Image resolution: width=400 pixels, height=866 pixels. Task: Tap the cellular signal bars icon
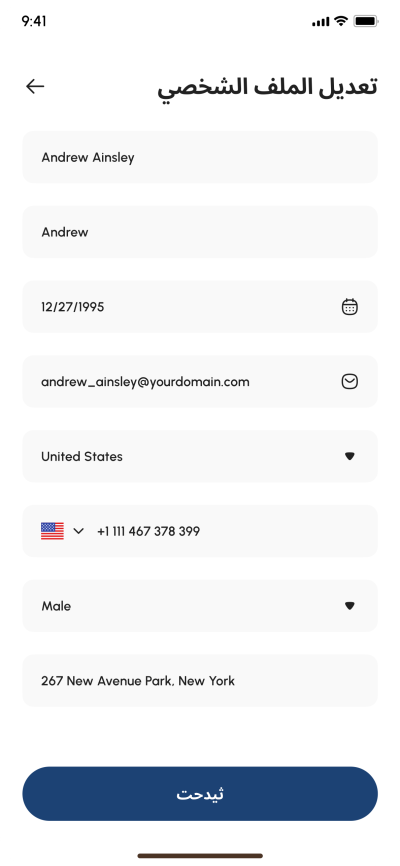320,22
